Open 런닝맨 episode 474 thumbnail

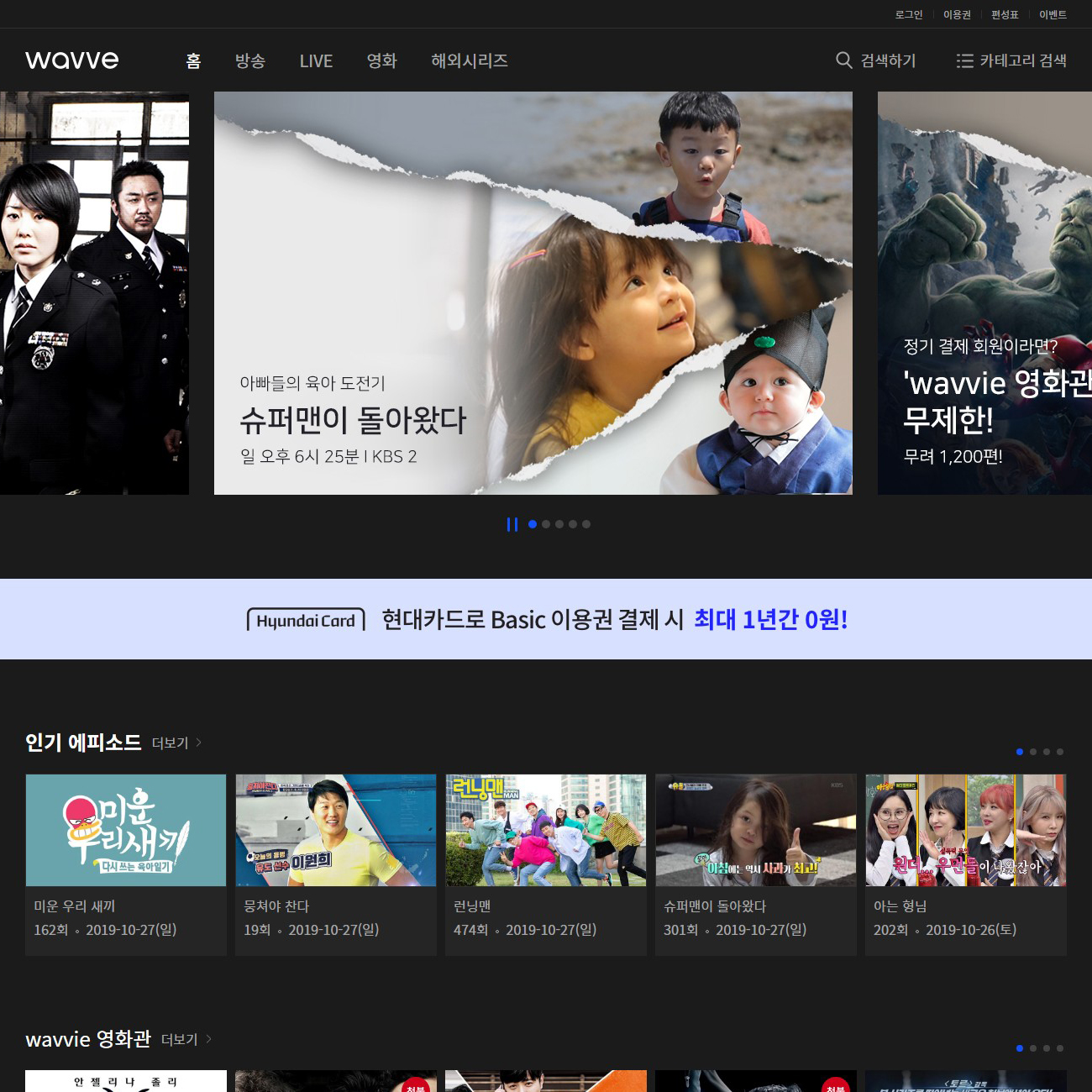pos(546,830)
